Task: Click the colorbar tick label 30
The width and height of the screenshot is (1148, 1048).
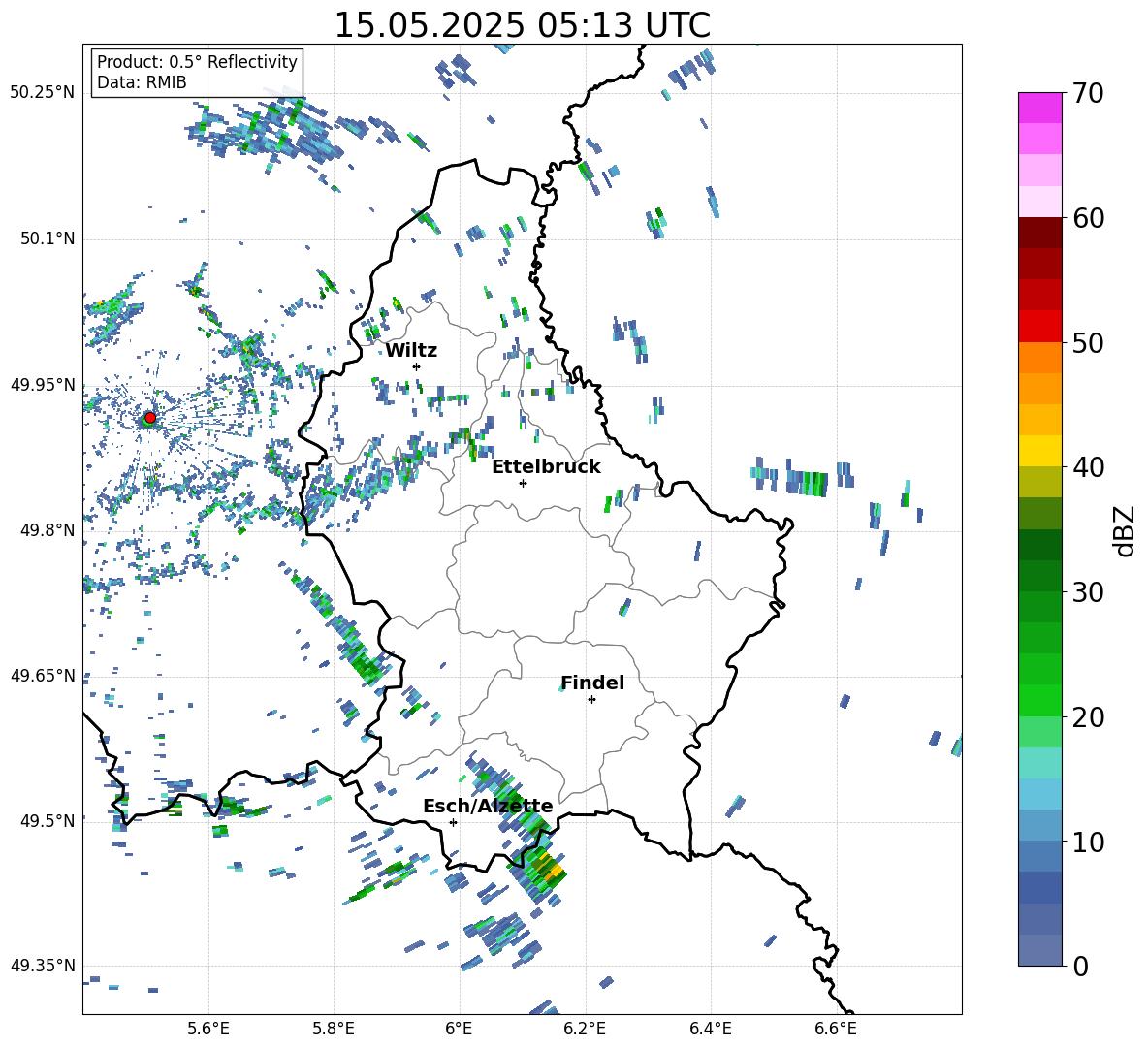Action: point(1088,592)
